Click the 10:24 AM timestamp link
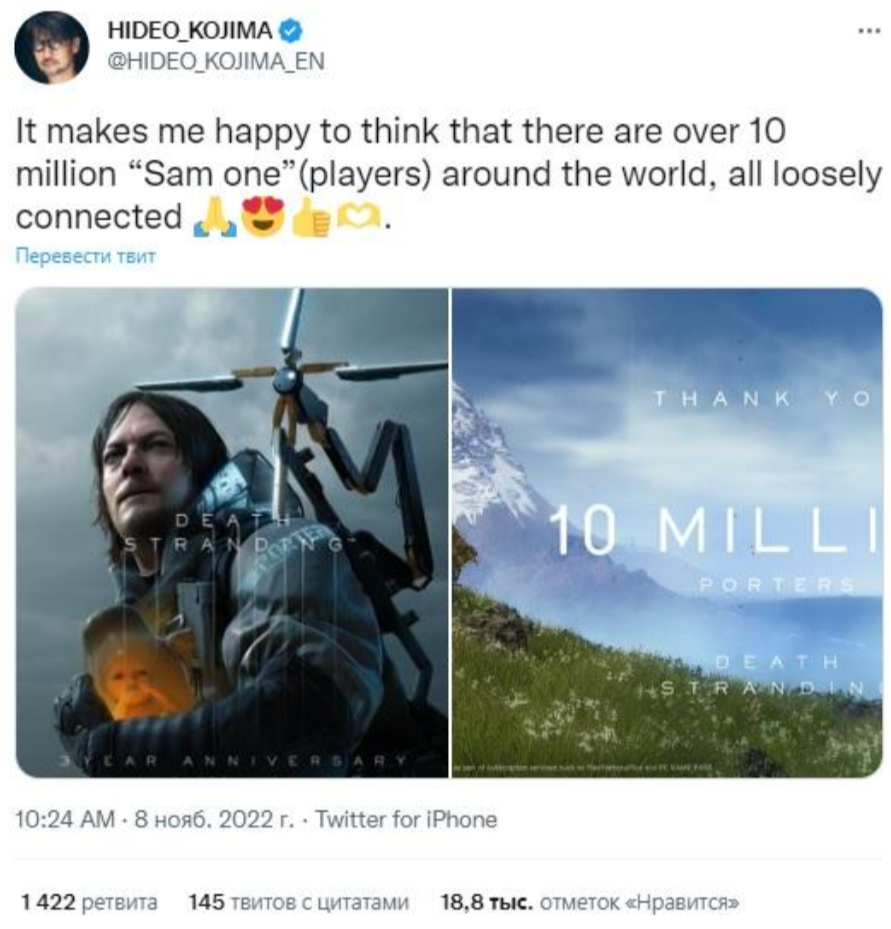This screenshot has width=891, height=929. tap(65, 819)
